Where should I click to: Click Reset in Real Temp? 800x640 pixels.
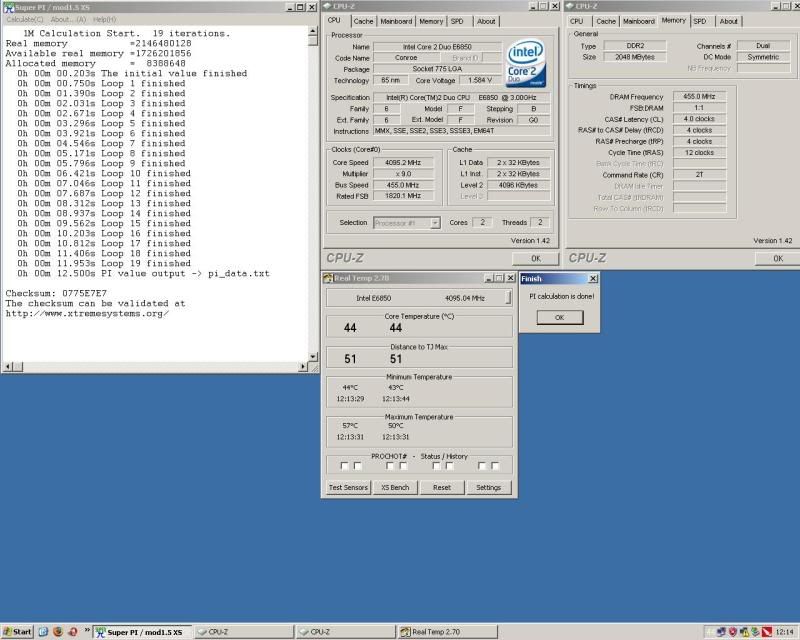pyautogui.click(x=442, y=487)
